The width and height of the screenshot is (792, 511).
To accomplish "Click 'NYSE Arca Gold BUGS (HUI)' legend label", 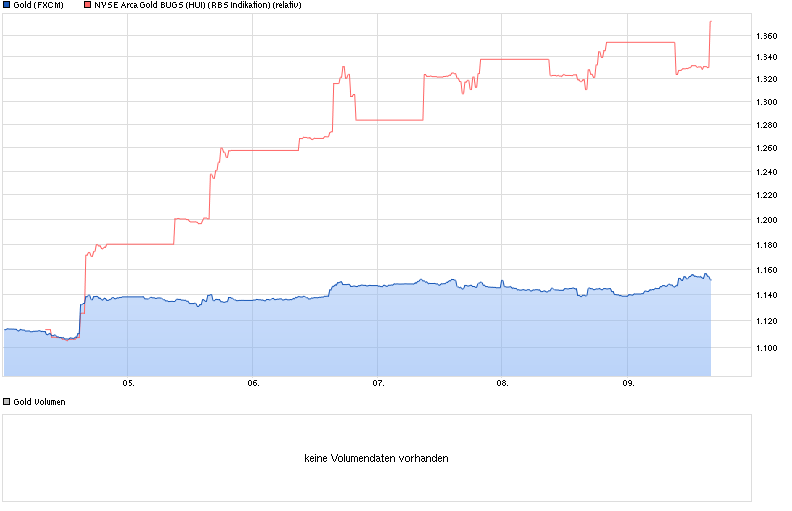I will point(150,5).
